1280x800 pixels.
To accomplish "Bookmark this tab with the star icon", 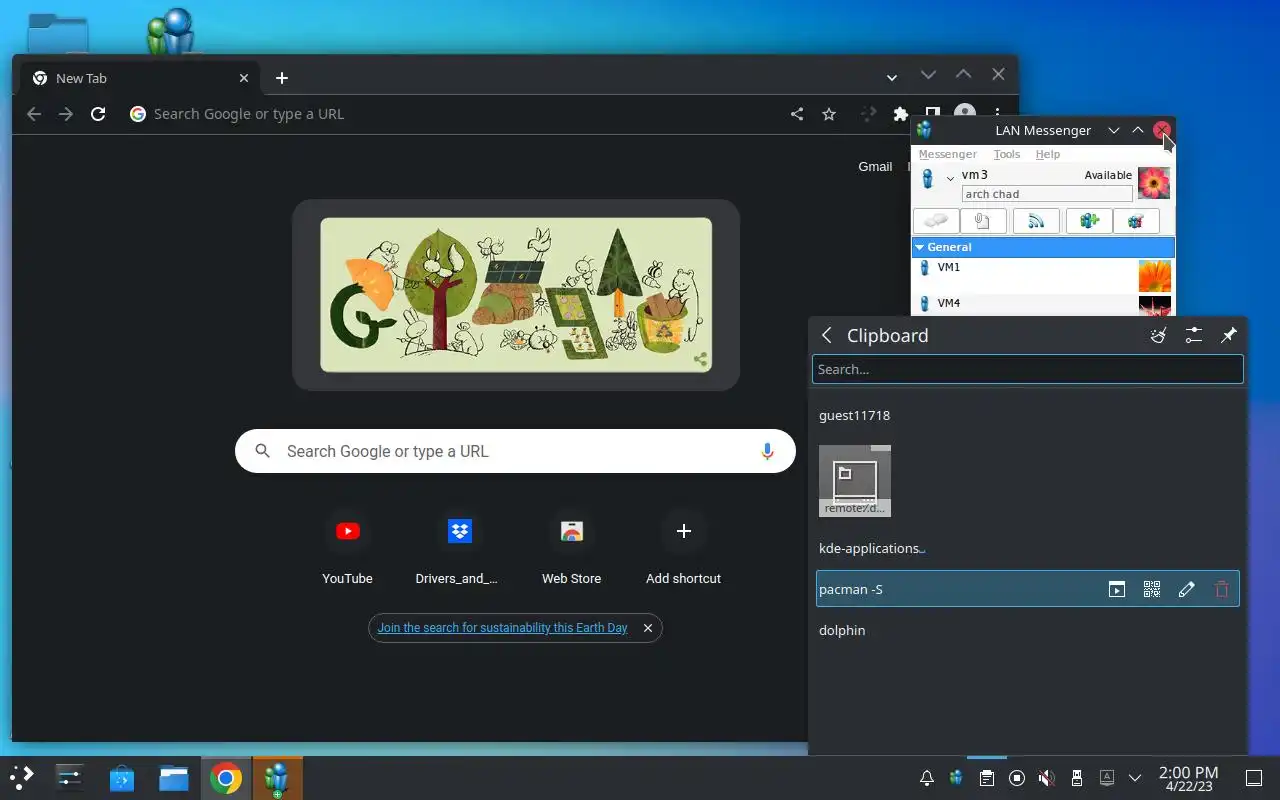I will (829, 114).
